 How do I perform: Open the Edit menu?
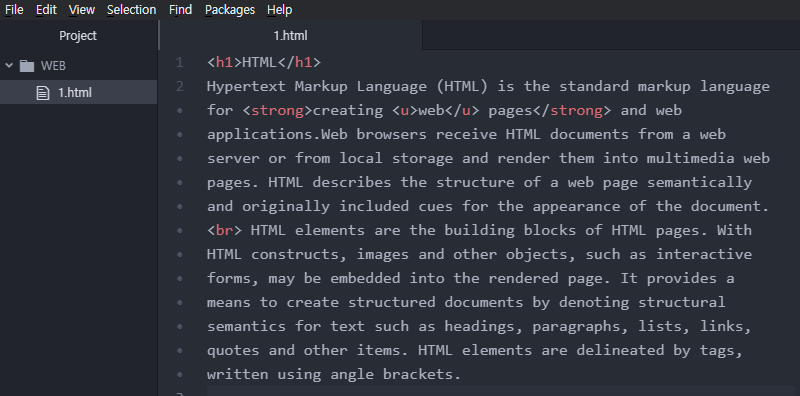click(46, 10)
